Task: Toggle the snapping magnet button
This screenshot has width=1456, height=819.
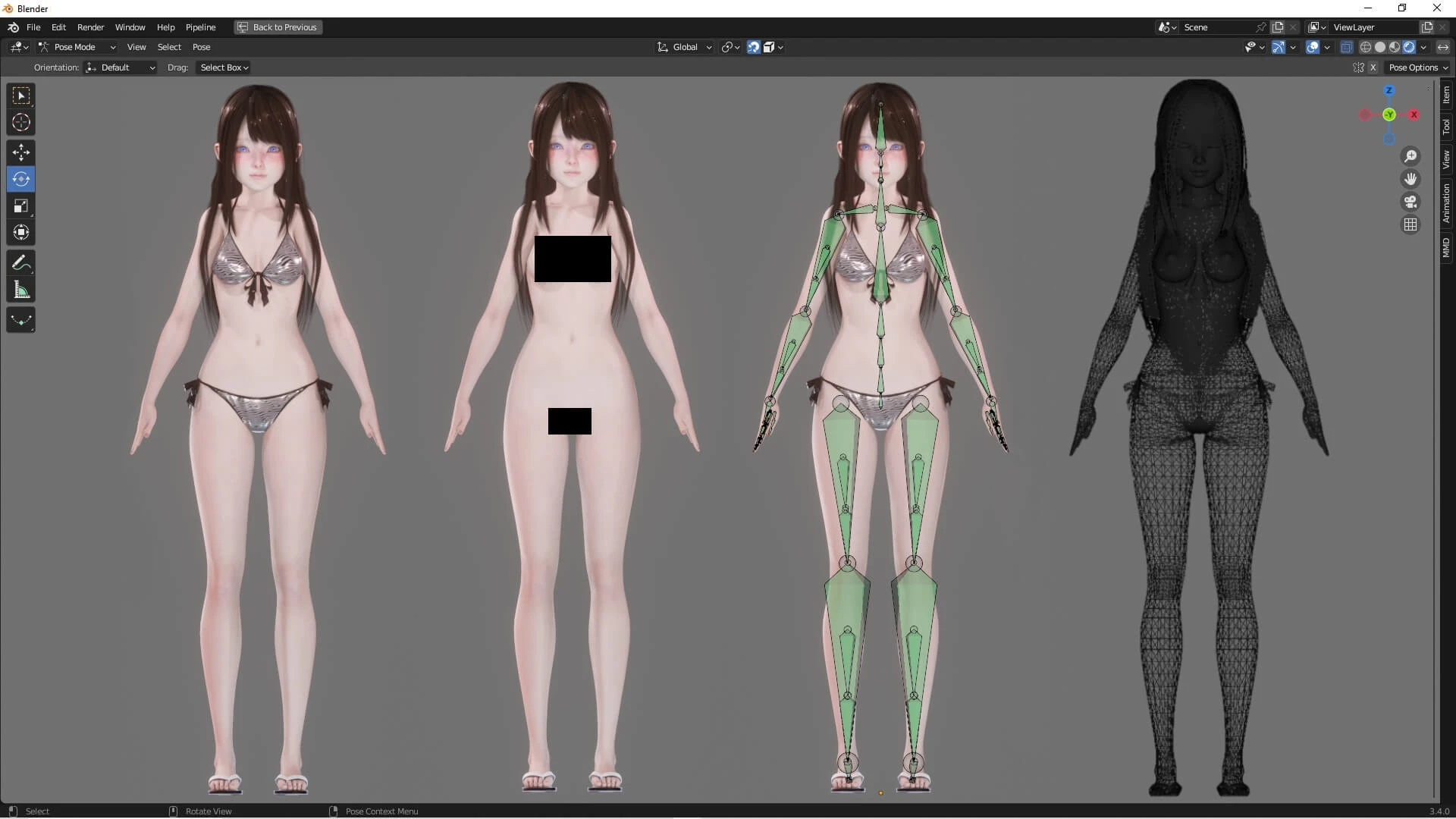Action: click(753, 47)
